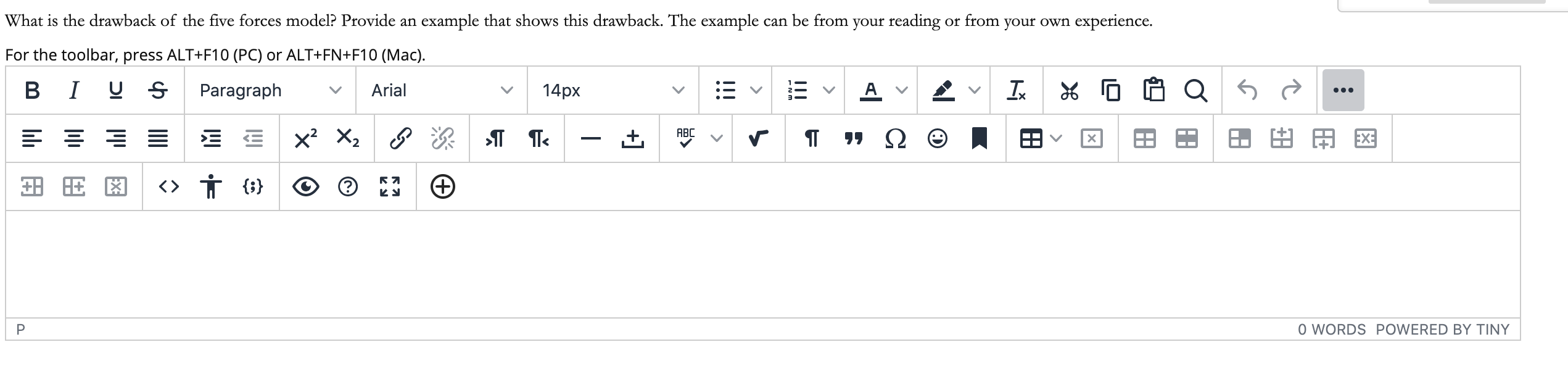Undo the last action
This screenshot has height=384, width=1568.
tap(1247, 90)
